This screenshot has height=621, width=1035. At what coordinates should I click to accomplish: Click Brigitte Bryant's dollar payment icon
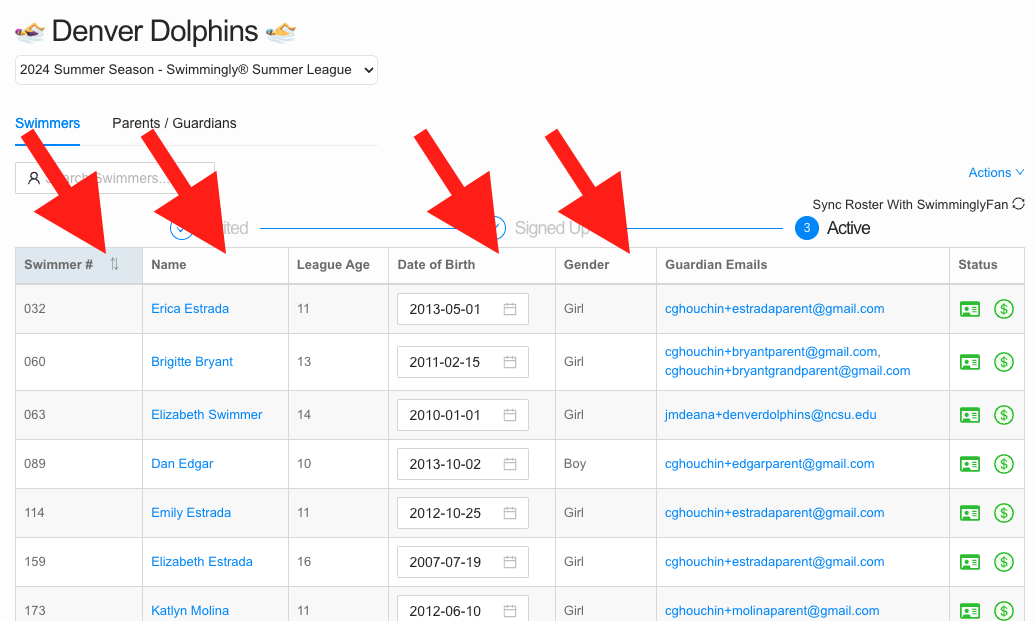click(x=1003, y=362)
